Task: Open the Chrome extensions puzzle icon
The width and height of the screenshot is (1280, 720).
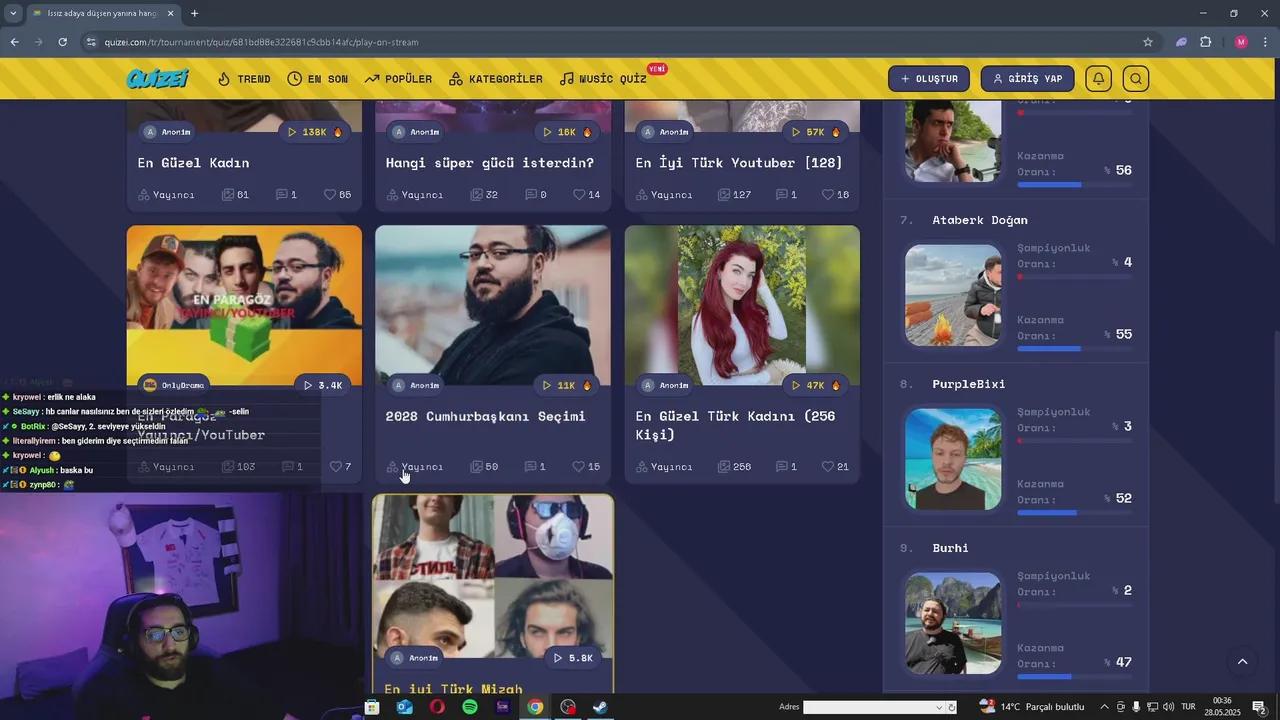Action: tap(1206, 42)
